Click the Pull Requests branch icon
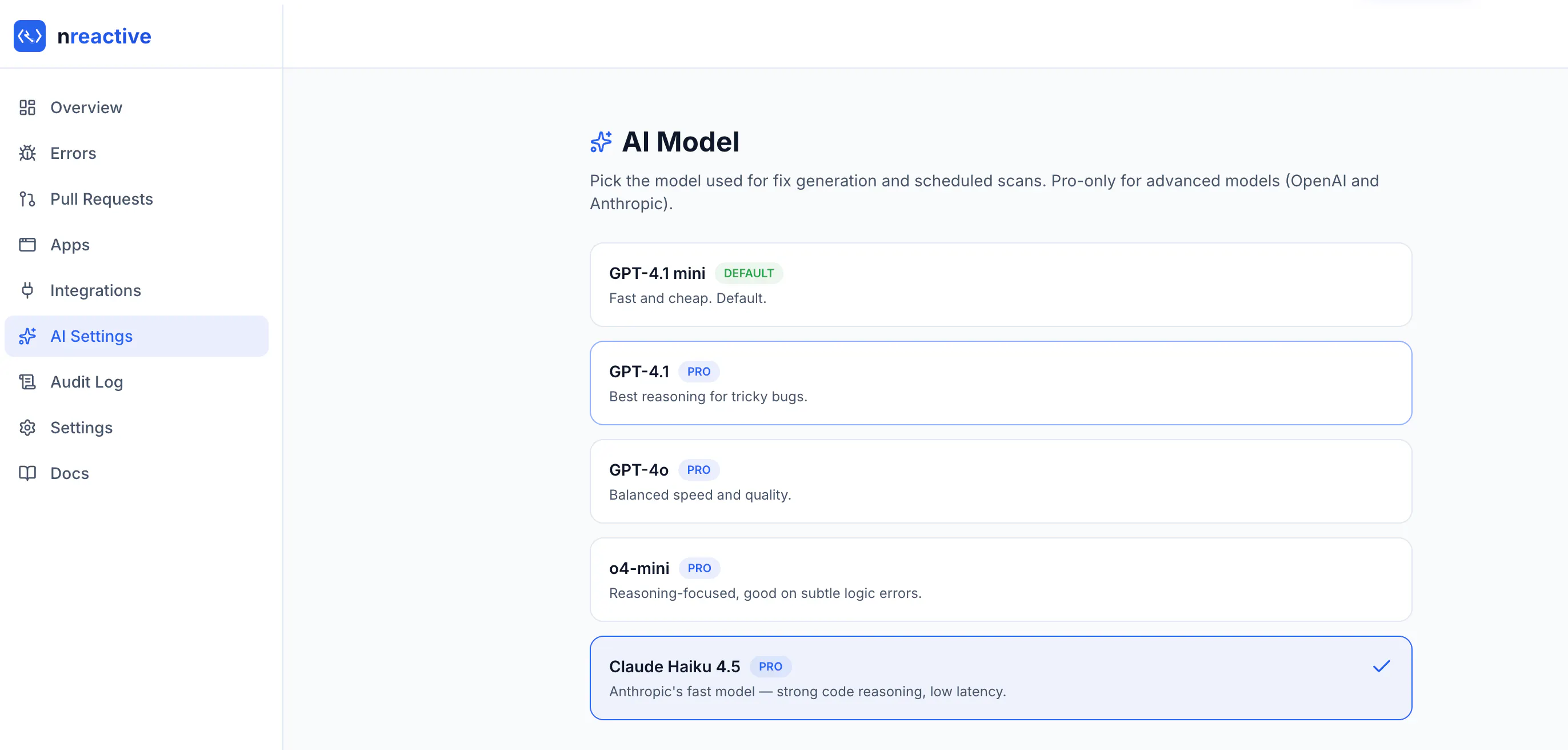Image resolution: width=1568 pixels, height=750 pixels. pos(27,199)
